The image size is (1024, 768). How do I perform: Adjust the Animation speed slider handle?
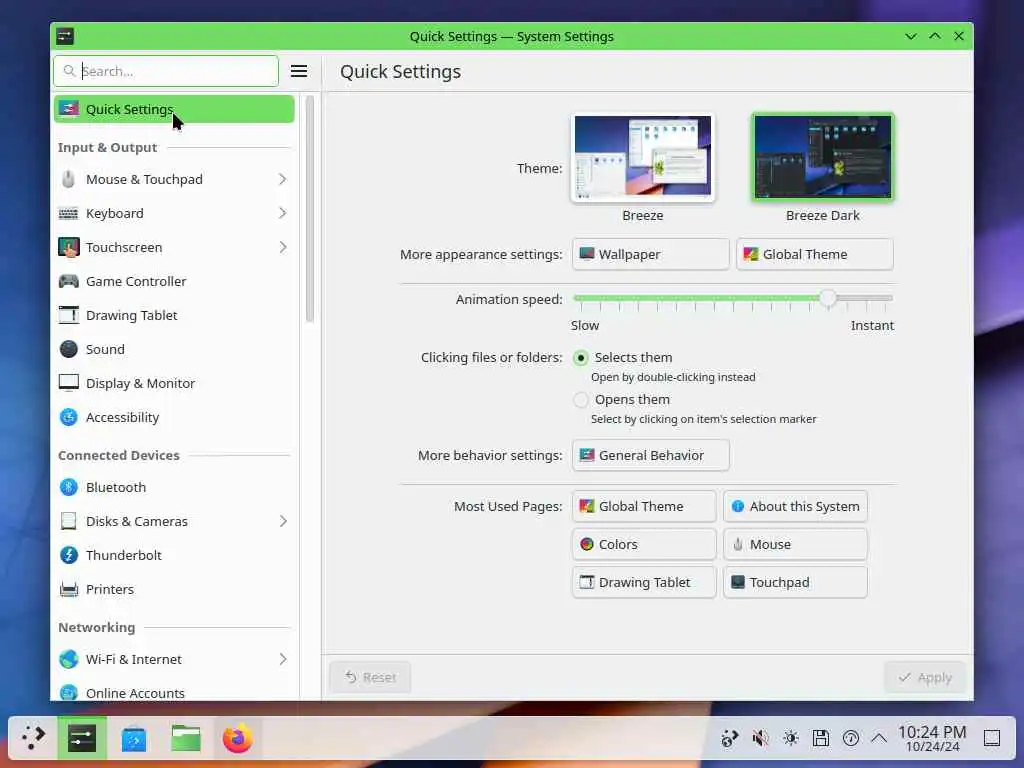tap(827, 298)
